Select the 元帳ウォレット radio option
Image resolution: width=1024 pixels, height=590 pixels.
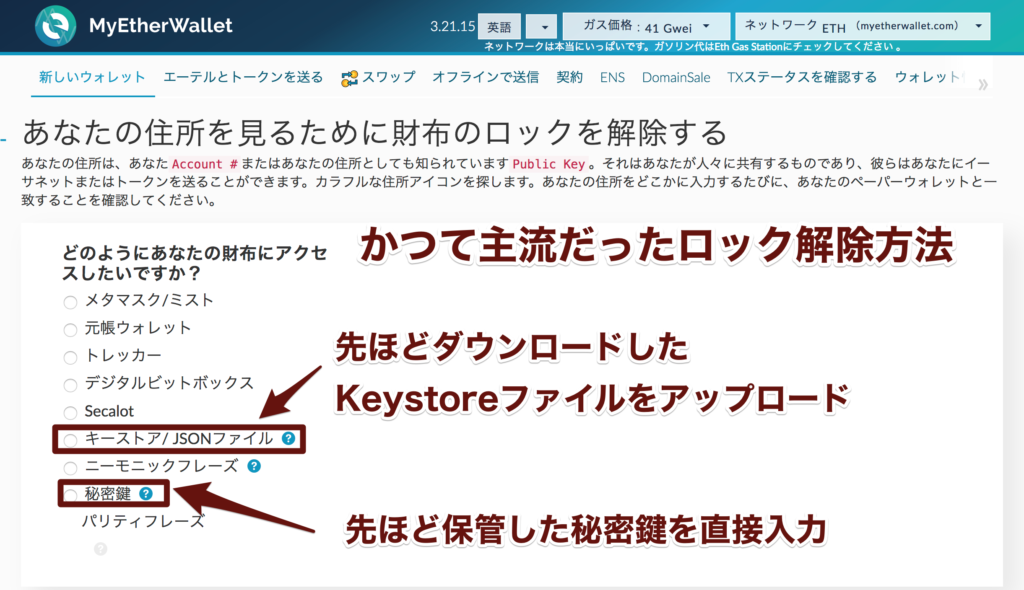point(71,330)
